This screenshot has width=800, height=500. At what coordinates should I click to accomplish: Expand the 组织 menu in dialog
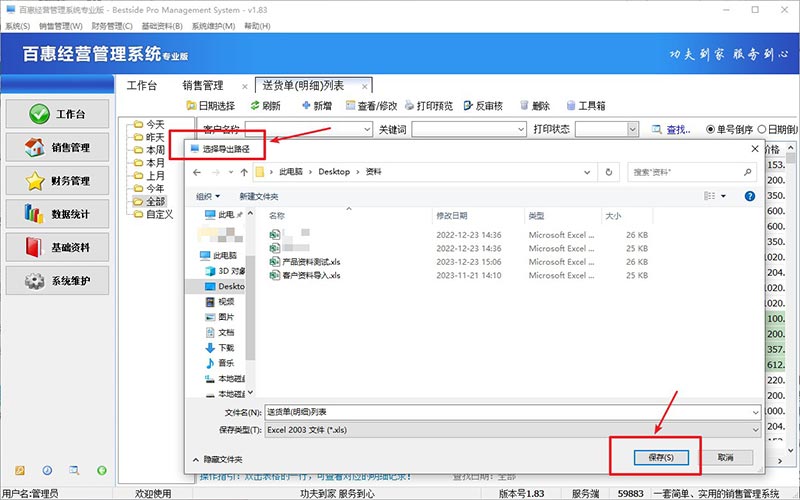(x=208, y=196)
